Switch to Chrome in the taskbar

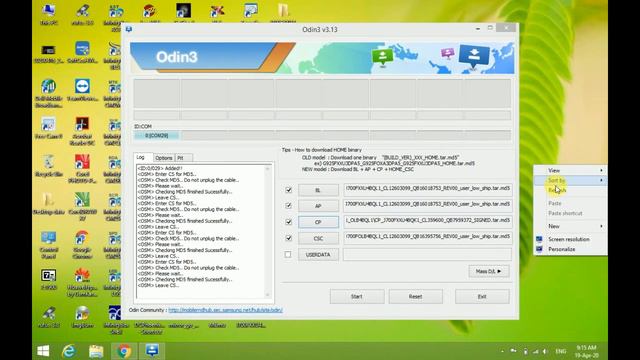pyautogui.click(x=124, y=351)
